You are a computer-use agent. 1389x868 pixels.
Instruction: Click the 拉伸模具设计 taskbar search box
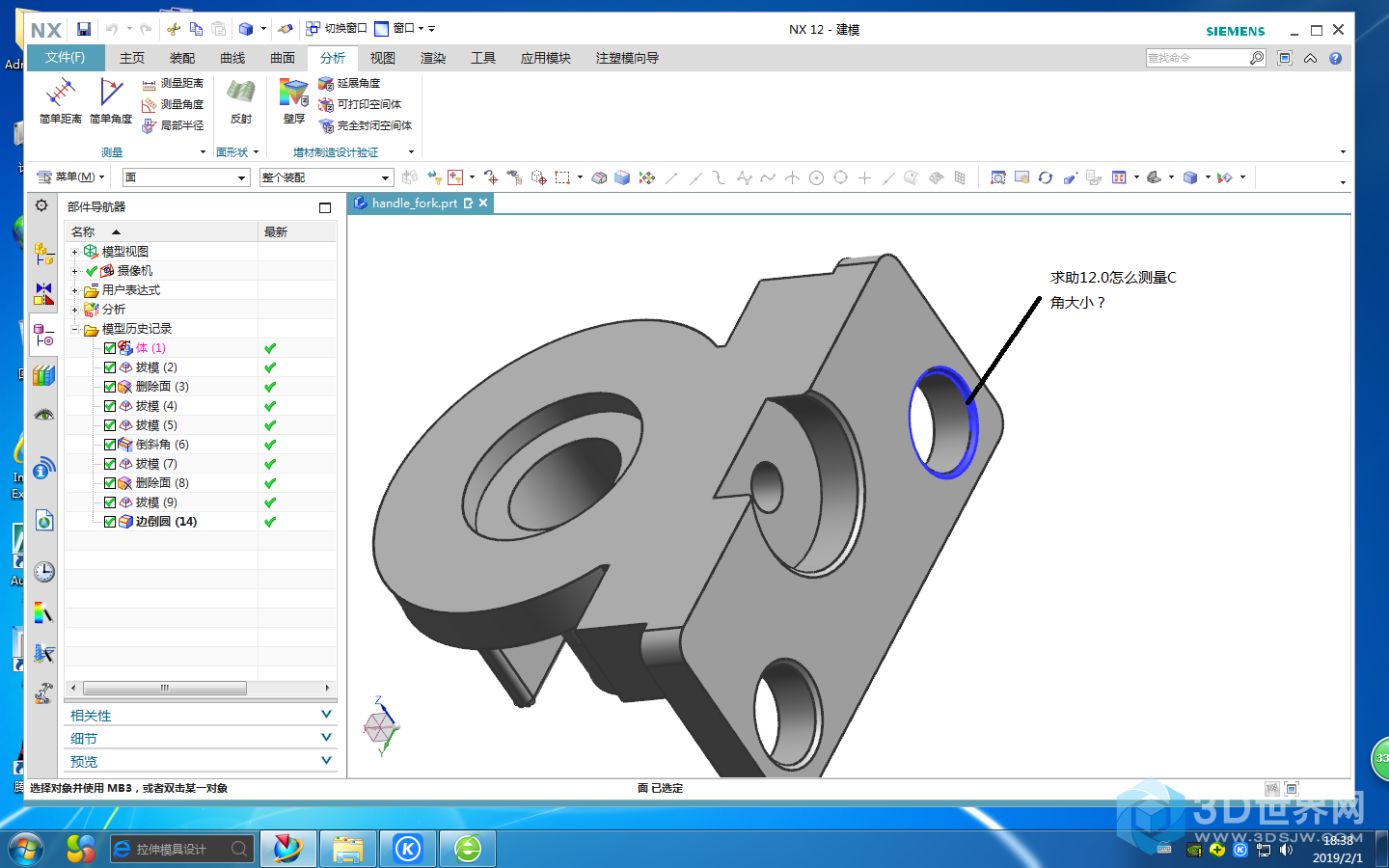click(183, 849)
